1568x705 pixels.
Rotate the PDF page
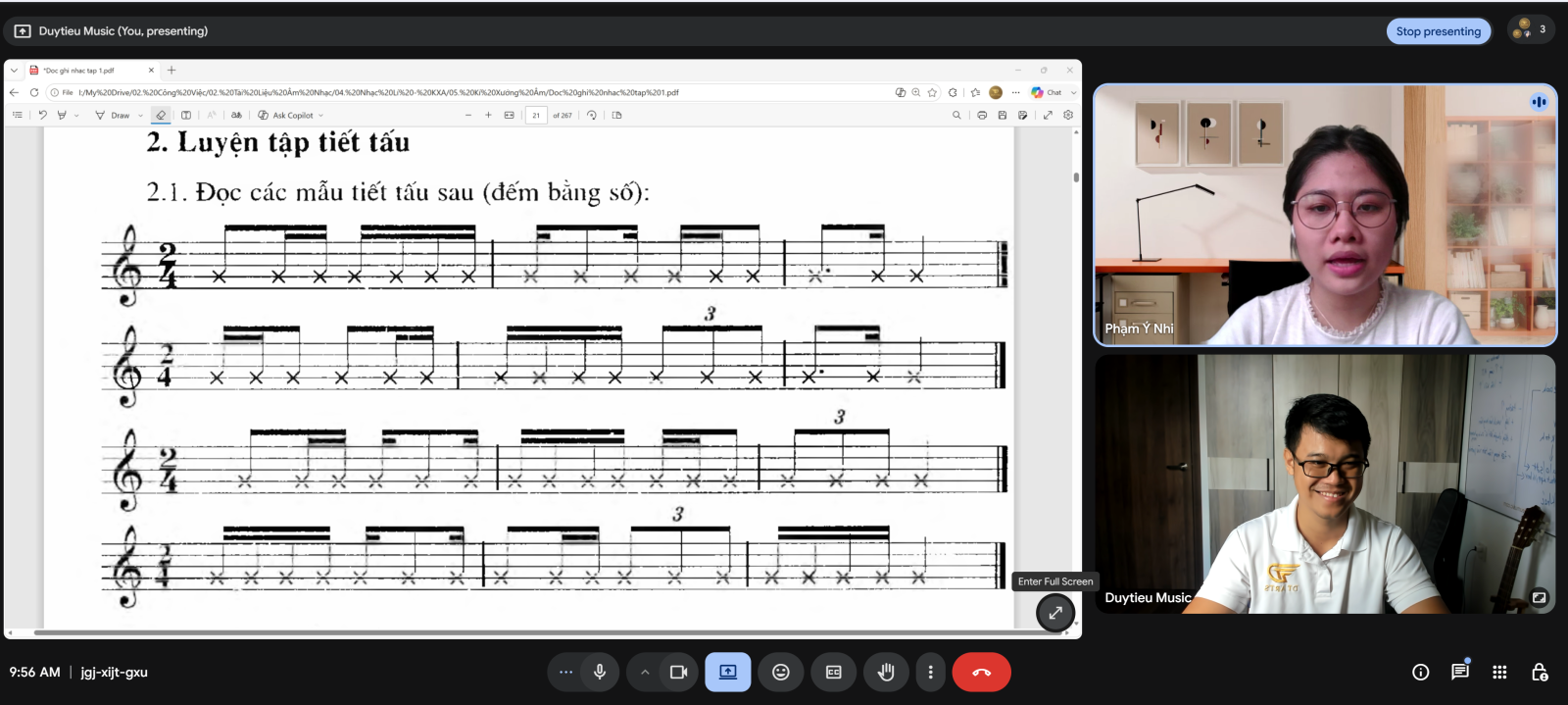(x=592, y=115)
